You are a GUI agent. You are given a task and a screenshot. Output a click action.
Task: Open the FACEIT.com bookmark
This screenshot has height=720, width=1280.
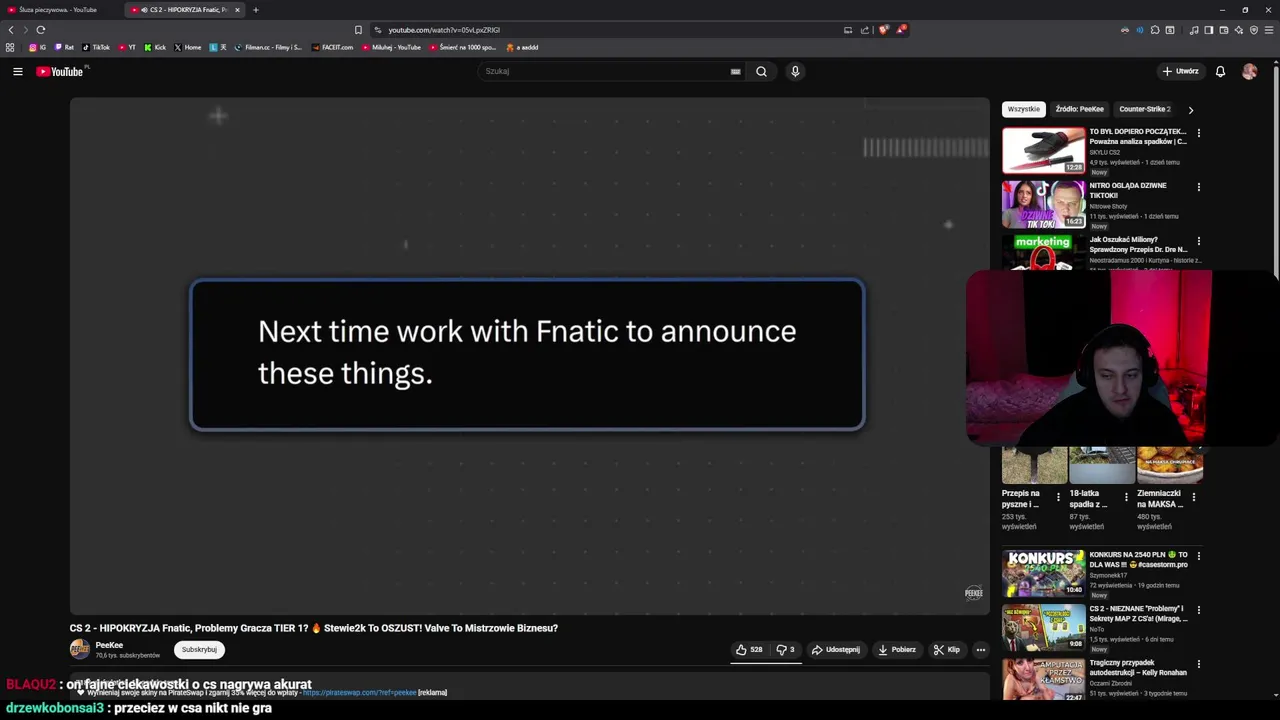pyautogui.click(x=333, y=47)
